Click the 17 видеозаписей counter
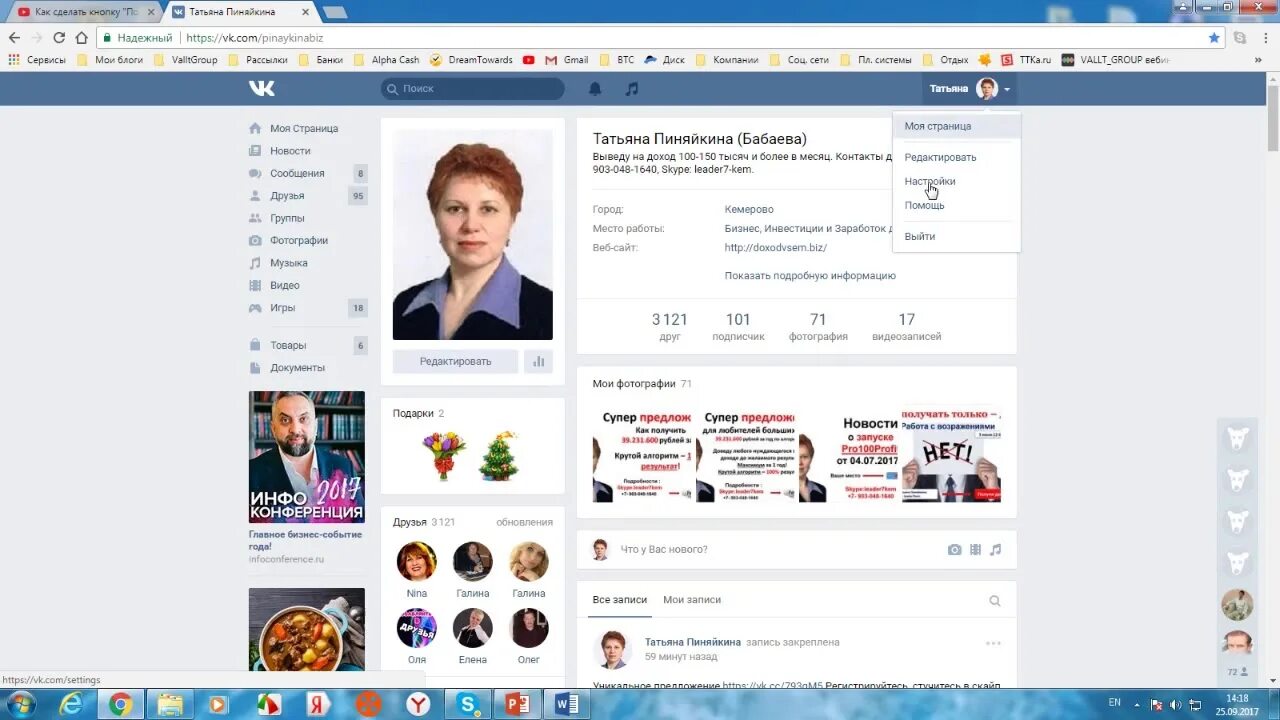Screen dimensions: 1280x720 click(906, 327)
